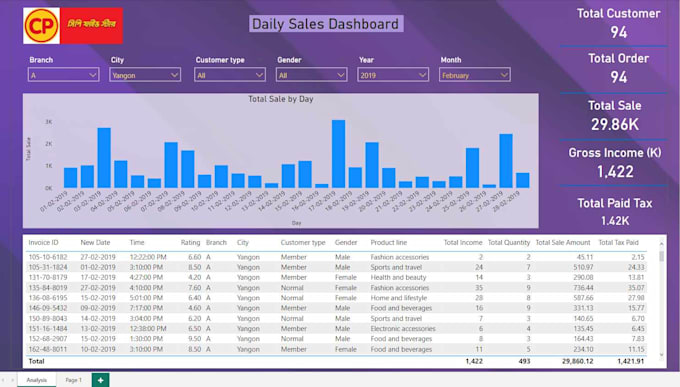Click the Health and beauty product line cell

click(398, 278)
